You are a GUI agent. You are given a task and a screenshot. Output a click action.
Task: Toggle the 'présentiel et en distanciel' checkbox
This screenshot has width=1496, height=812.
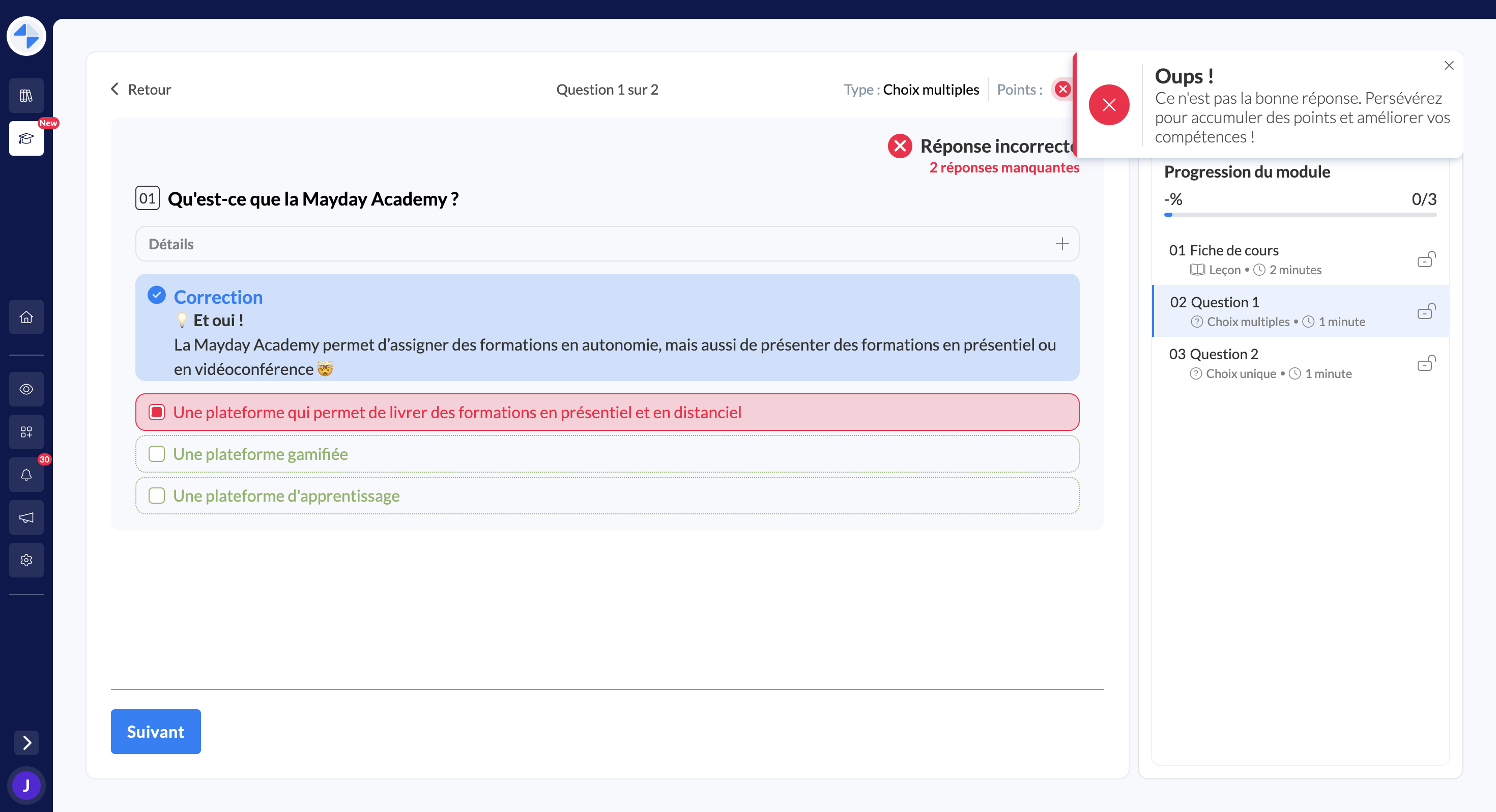[156, 413]
